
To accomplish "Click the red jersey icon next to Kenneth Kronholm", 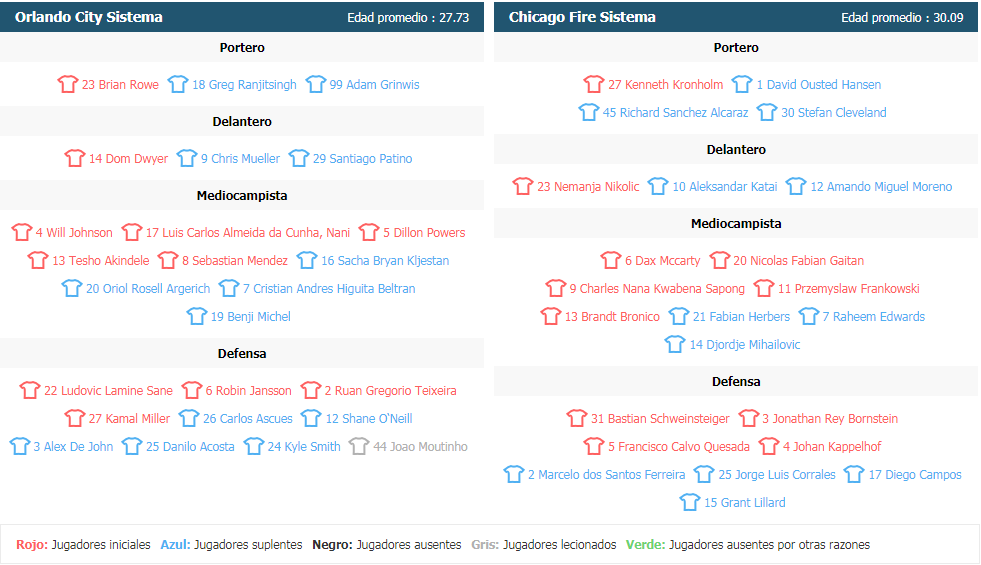I will click(593, 84).
